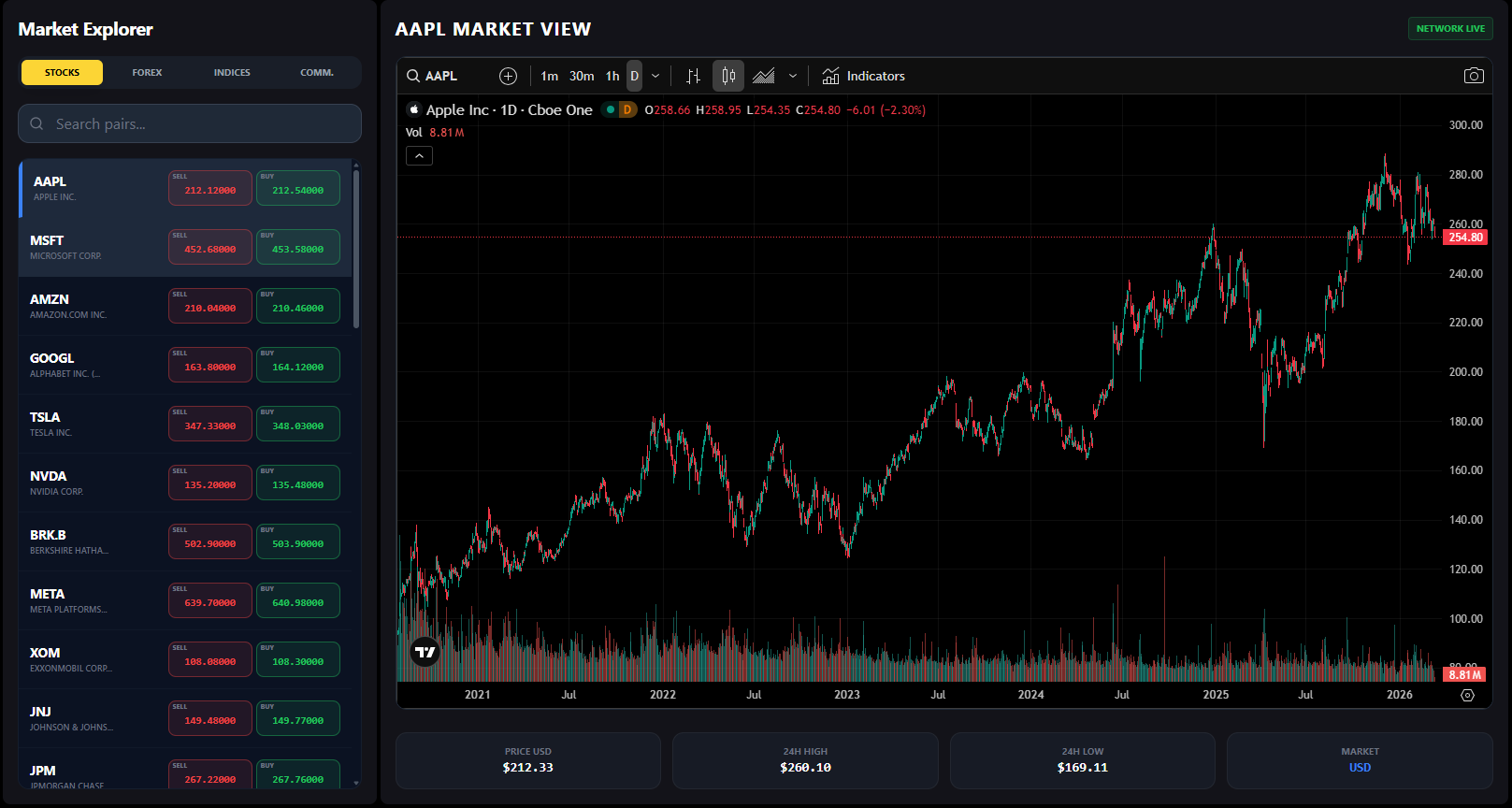
Task: Click the orange D data badge
Action: (x=627, y=109)
